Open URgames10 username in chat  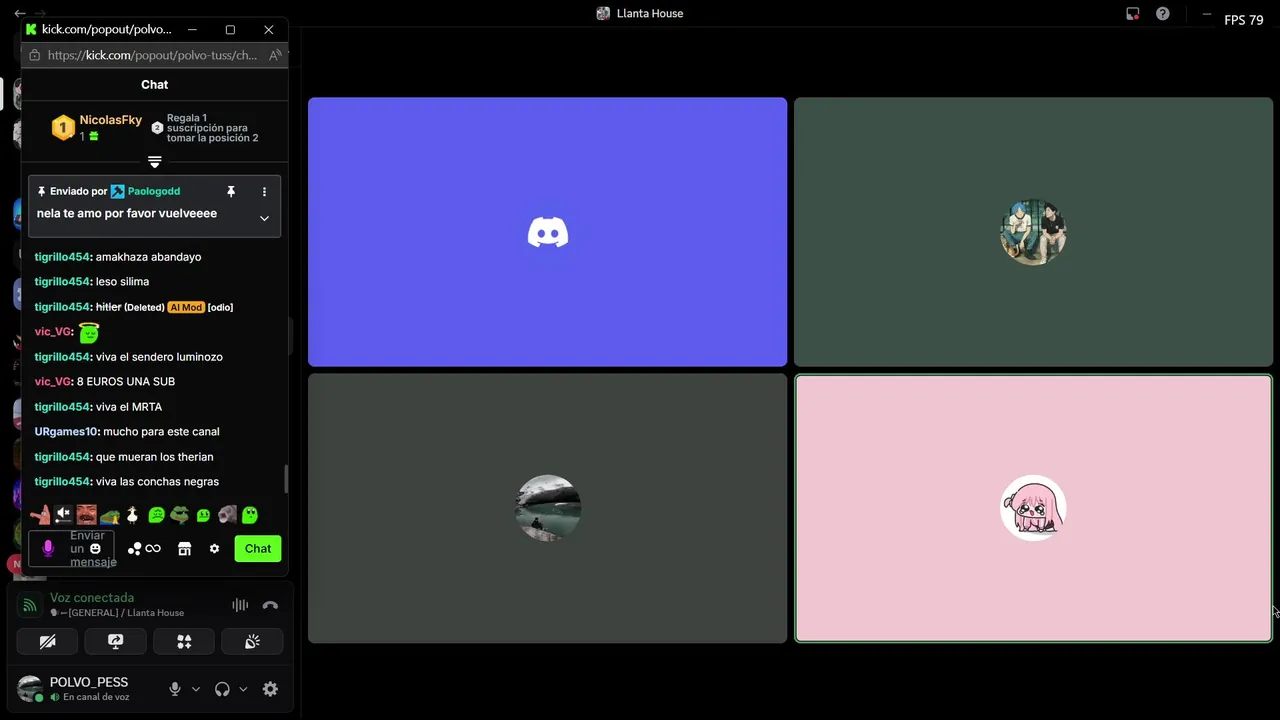pos(67,431)
